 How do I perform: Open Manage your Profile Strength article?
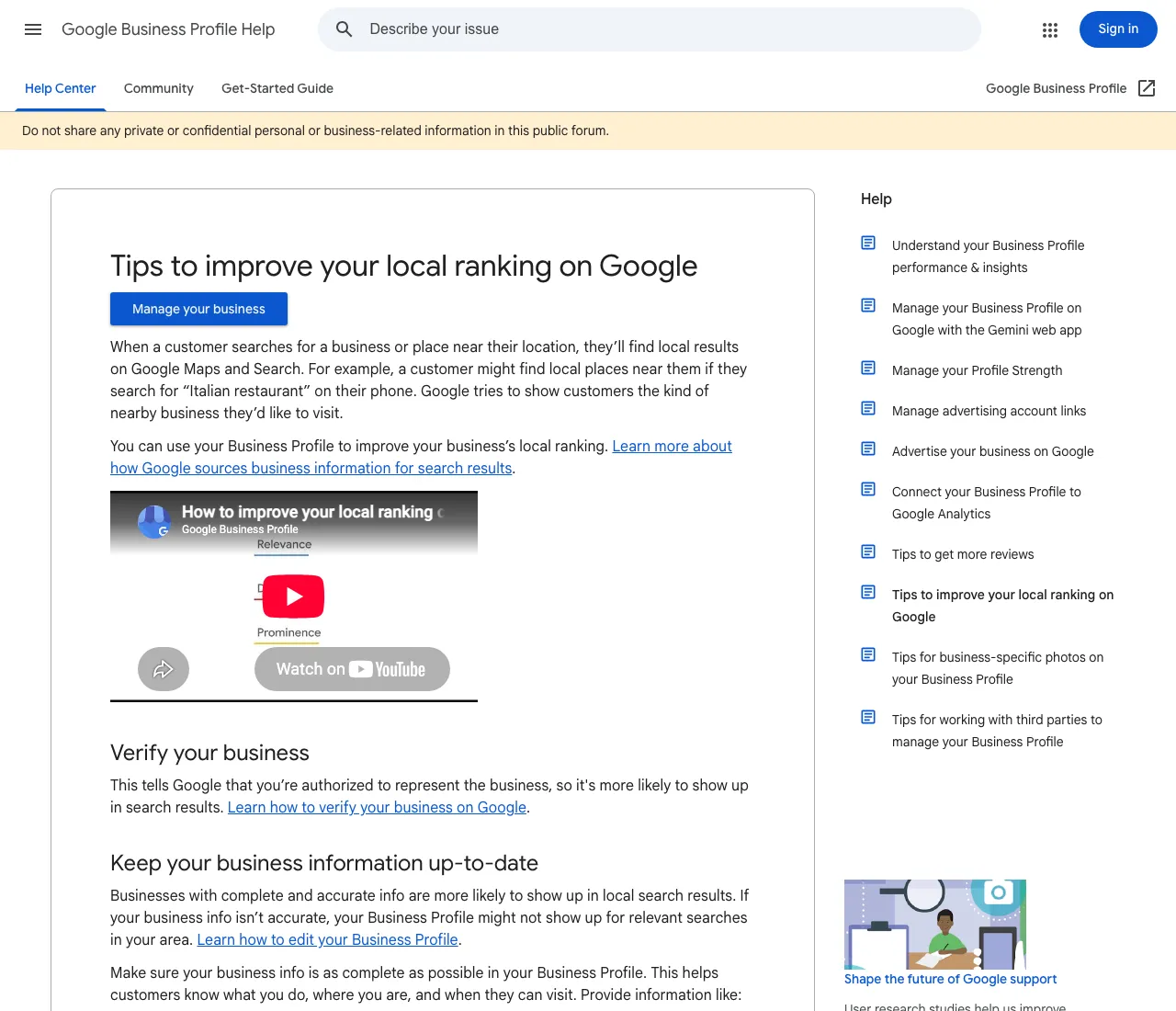click(x=977, y=370)
